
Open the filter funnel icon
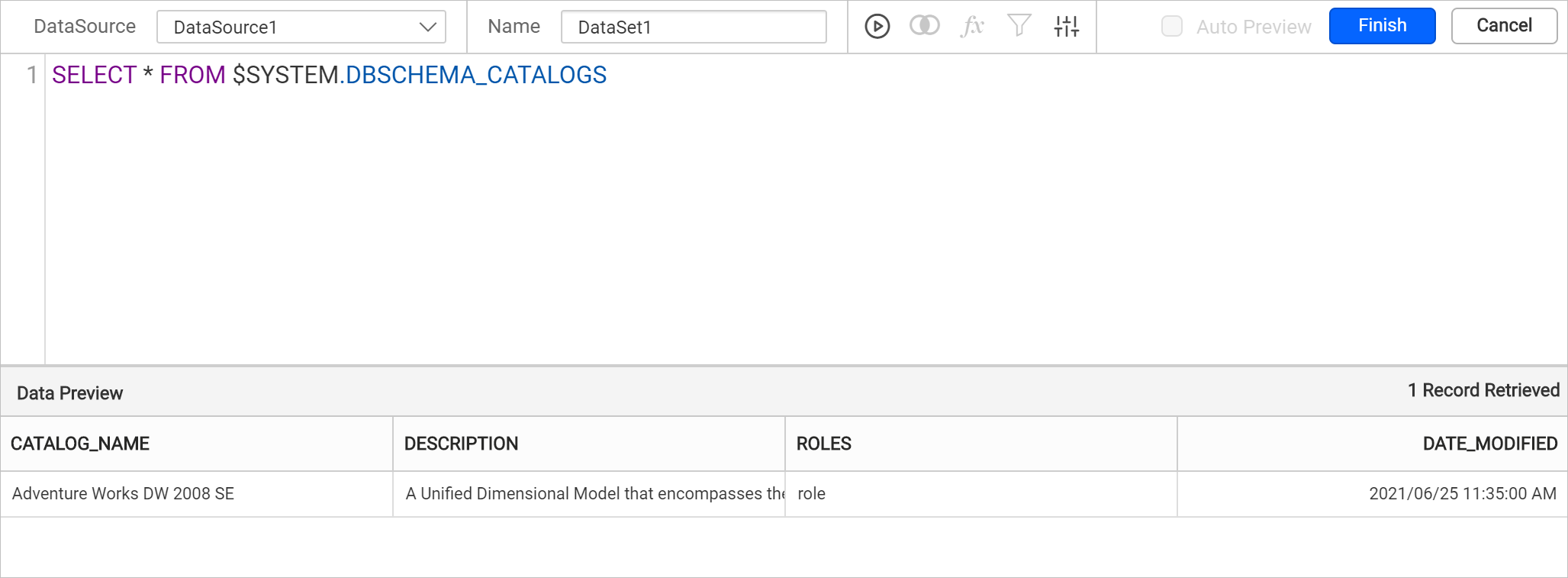pyautogui.click(x=1019, y=26)
